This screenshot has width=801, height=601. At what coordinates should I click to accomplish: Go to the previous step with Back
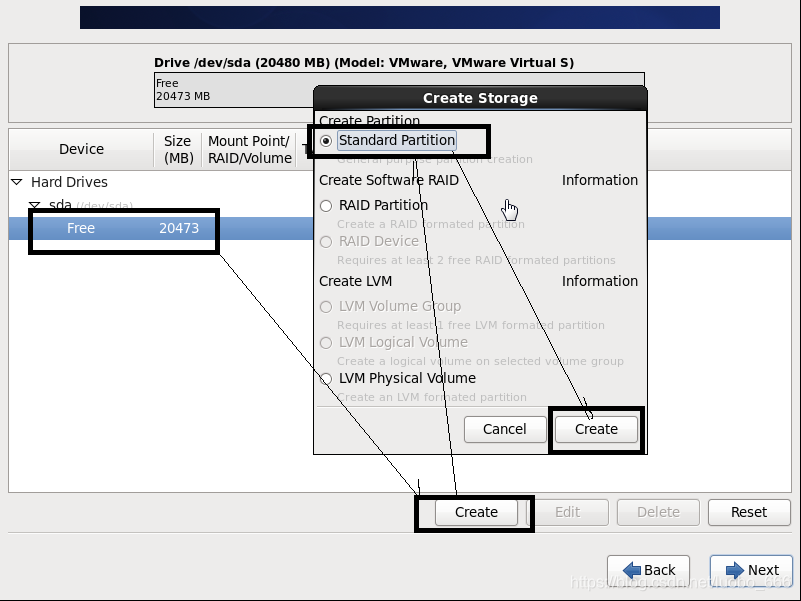(x=649, y=570)
